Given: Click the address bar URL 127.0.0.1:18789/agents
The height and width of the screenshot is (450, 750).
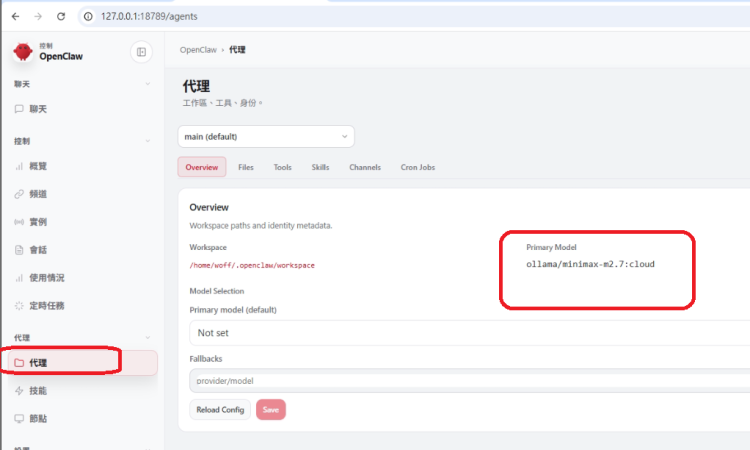Looking at the screenshot, I should (149, 16).
